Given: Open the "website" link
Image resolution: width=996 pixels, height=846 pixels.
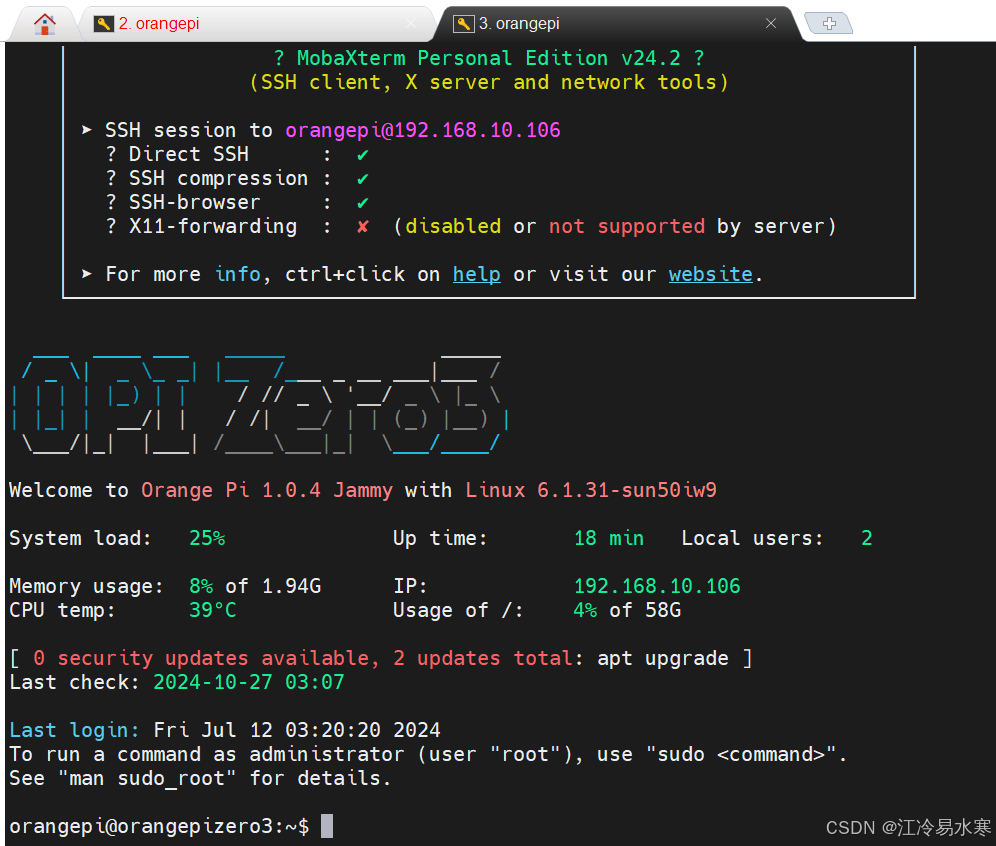Looking at the screenshot, I should pos(710,274).
